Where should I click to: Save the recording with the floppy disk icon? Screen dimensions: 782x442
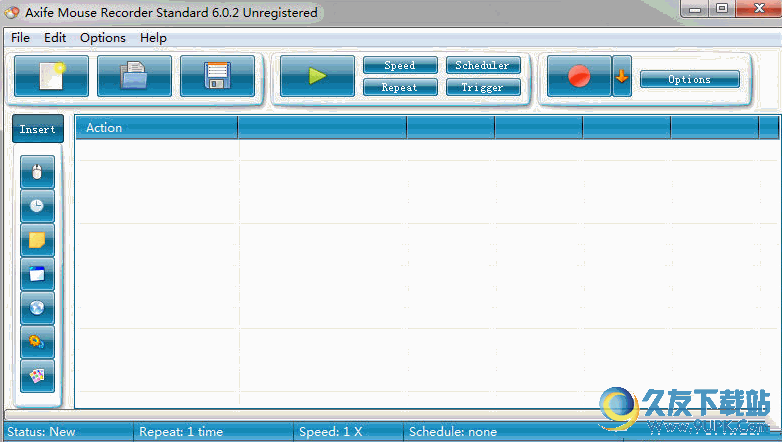217,76
